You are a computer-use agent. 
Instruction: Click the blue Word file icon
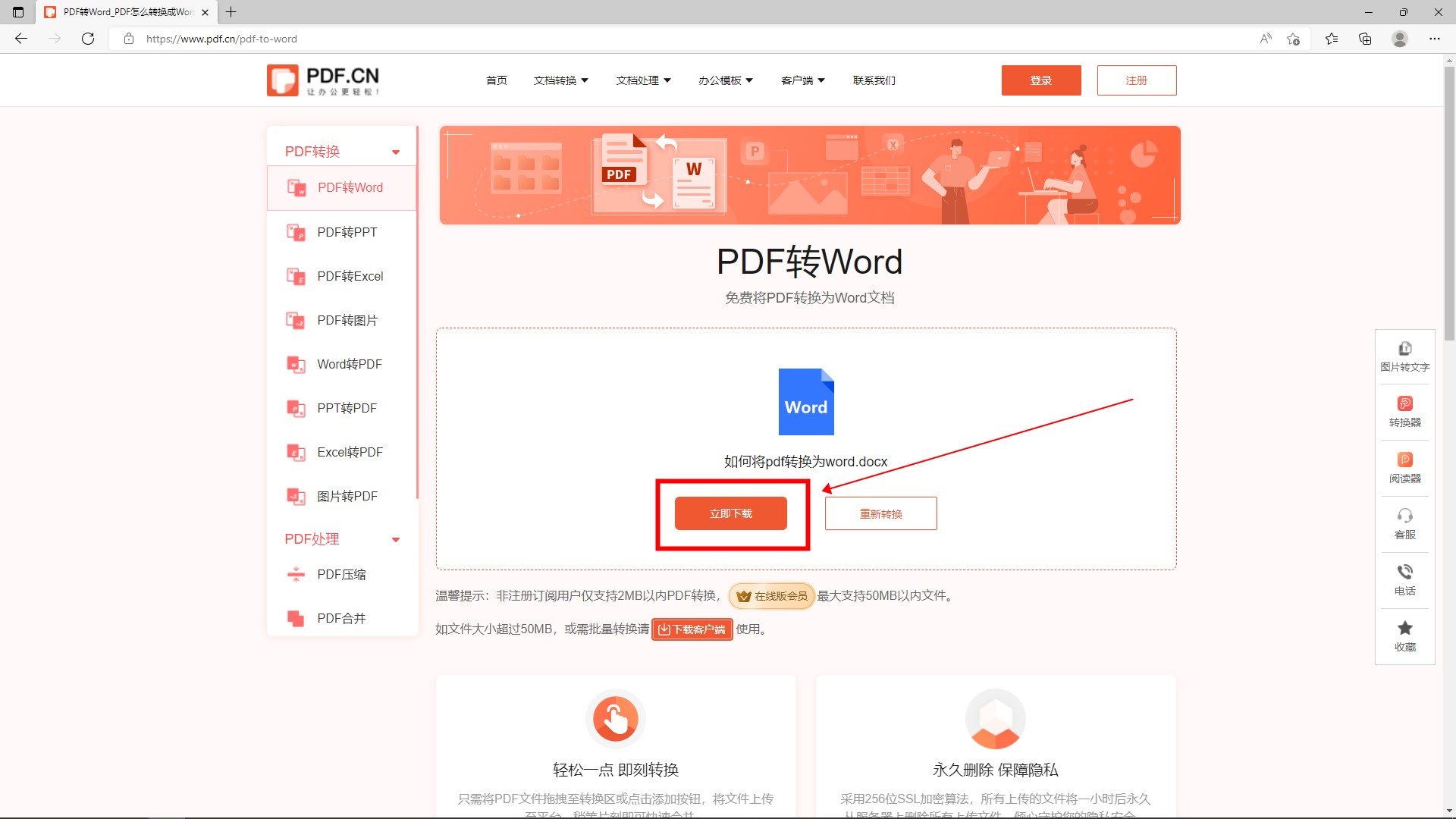806,402
